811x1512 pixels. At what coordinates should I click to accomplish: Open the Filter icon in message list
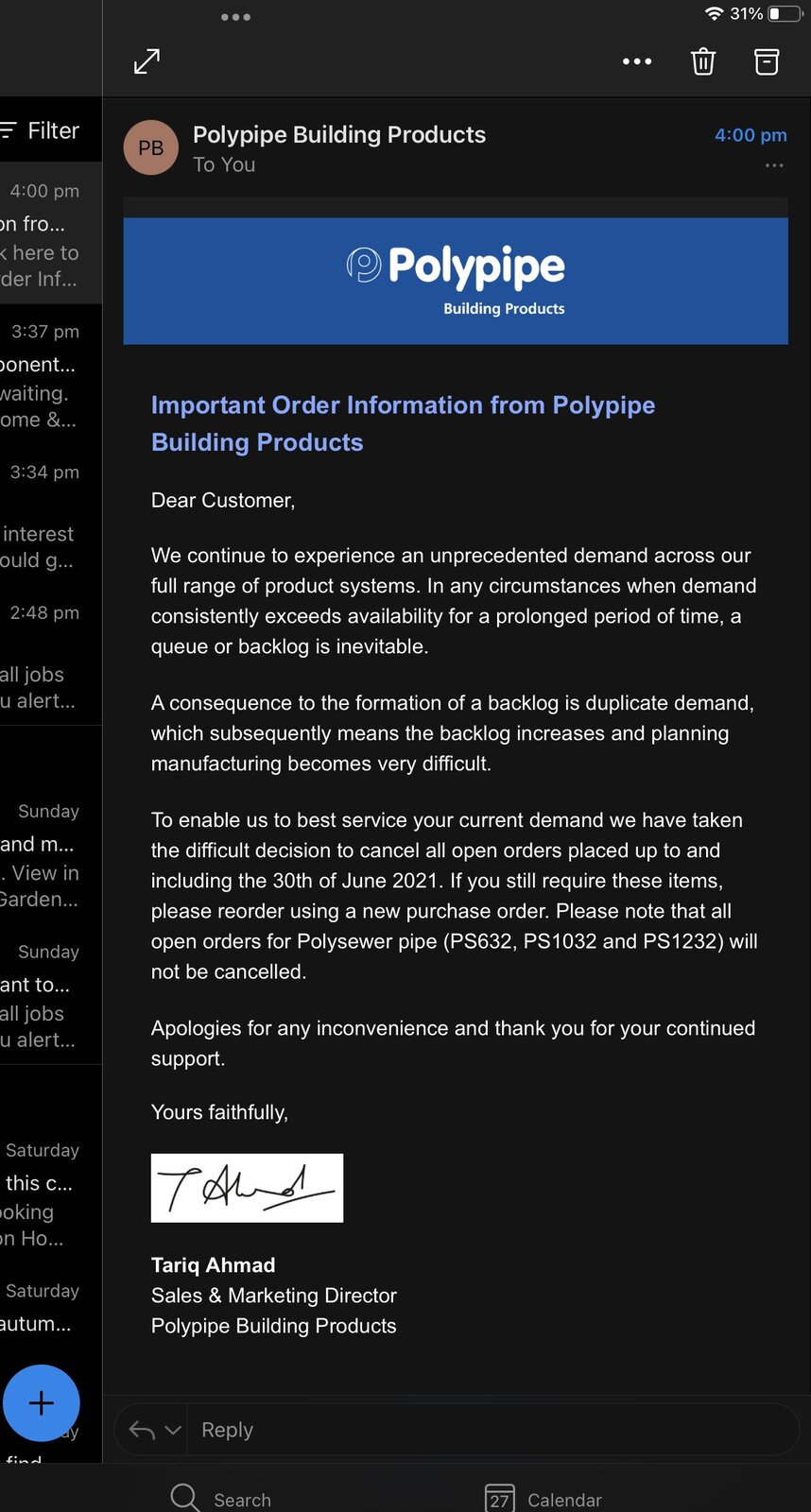tap(9, 130)
